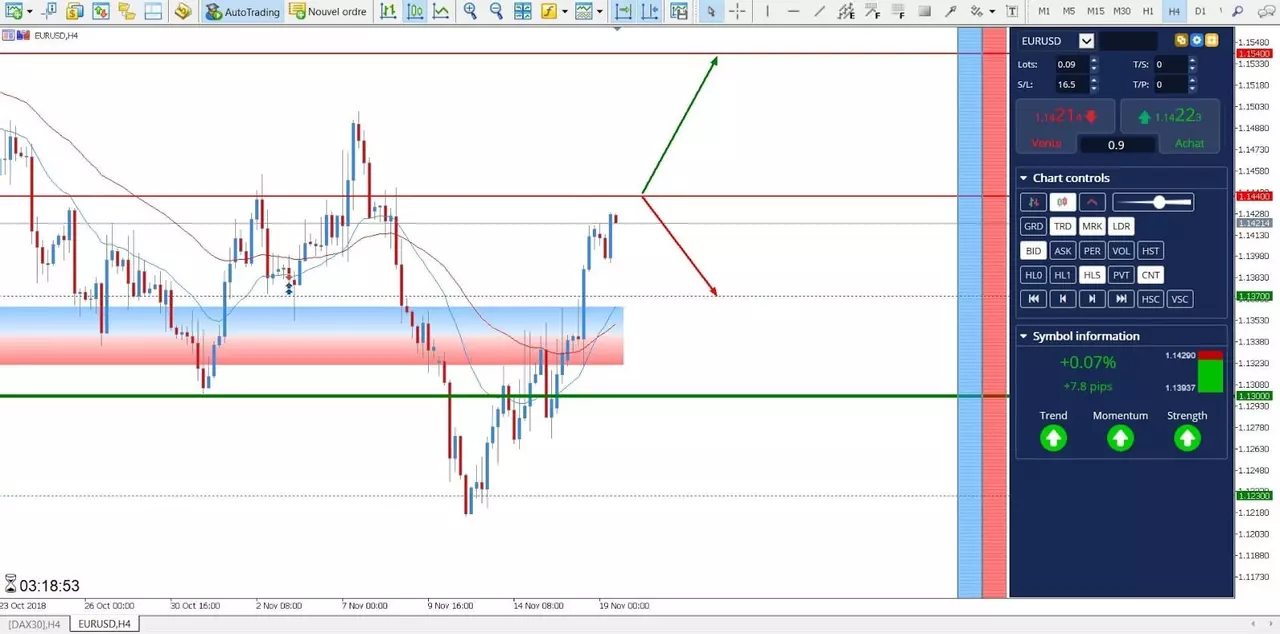
Task: Tile chart windows icon
Action: tap(523, 12)
